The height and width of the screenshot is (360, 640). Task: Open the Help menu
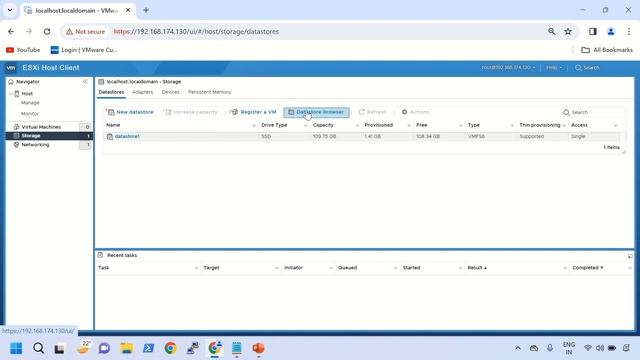point(554,67)
